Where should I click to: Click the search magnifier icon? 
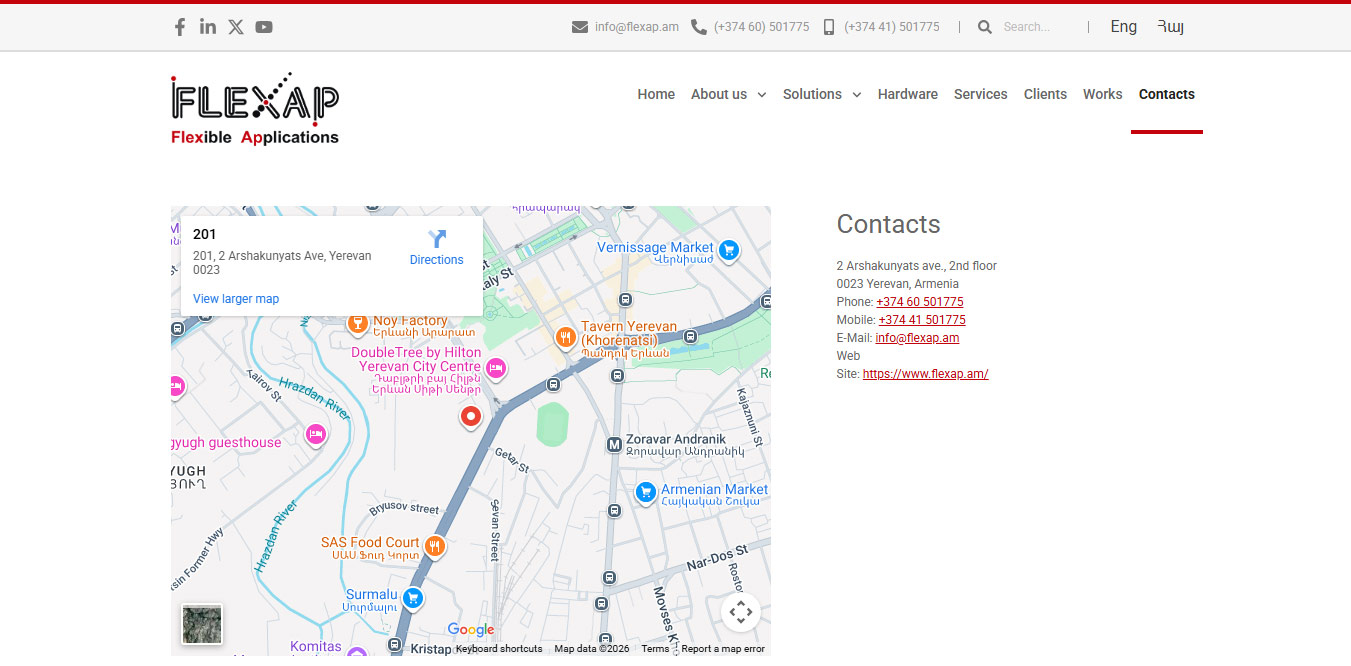pos(985,27)
